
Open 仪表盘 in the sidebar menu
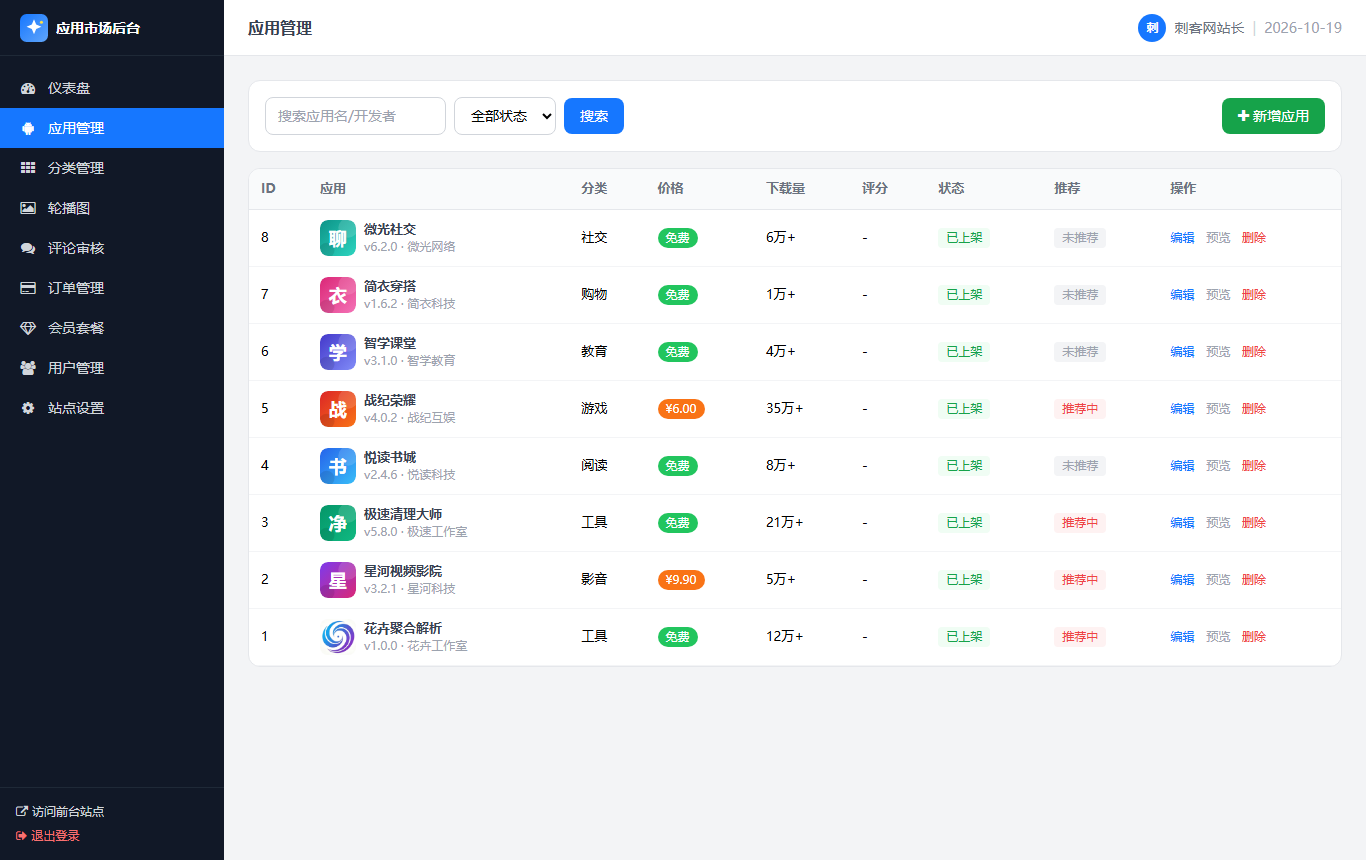[x=112, y=88]
